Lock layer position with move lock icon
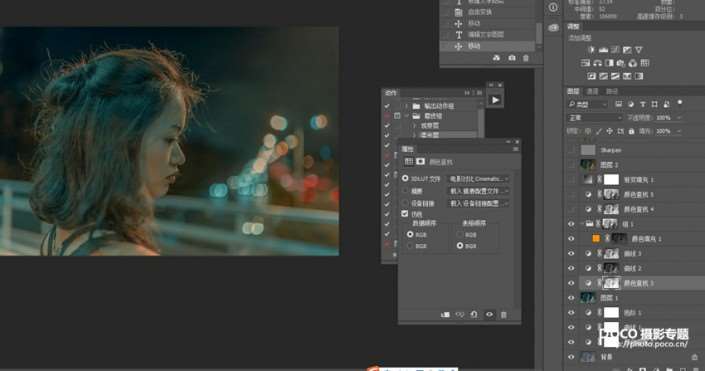 pos(610,131)
